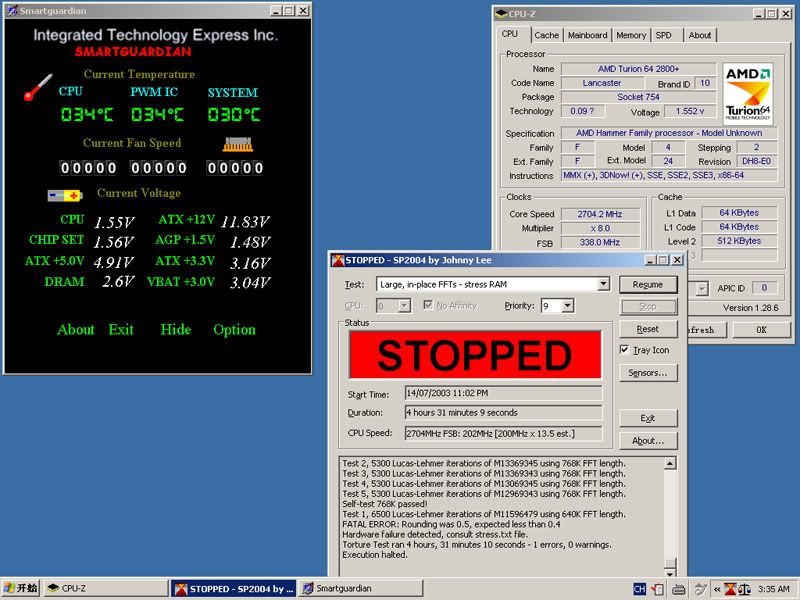Click the scales tray icon

click(x=744, y=589)
